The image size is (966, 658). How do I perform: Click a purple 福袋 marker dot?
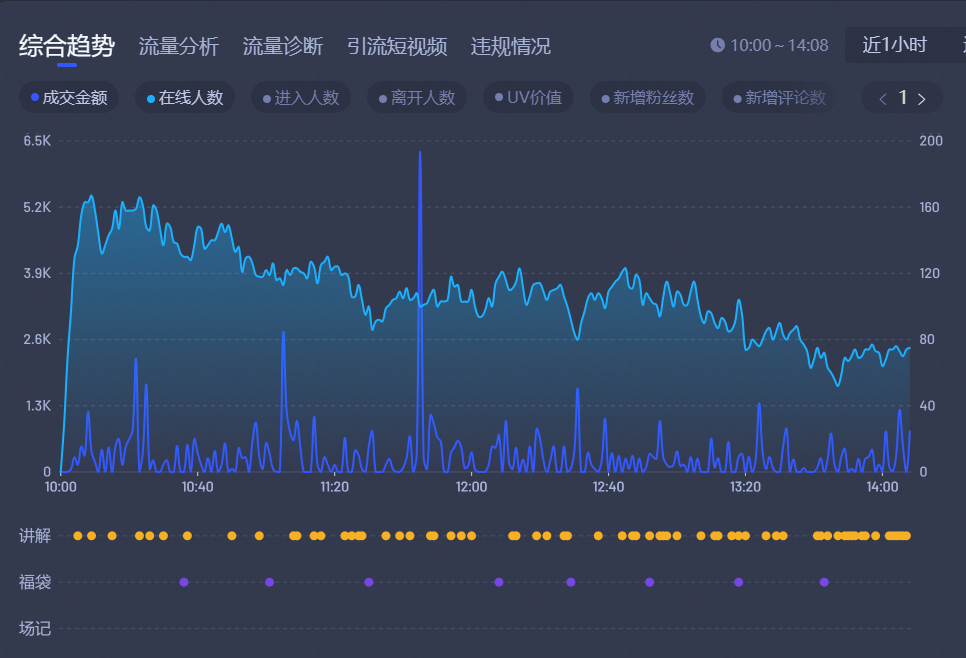(x=182, y=581)
